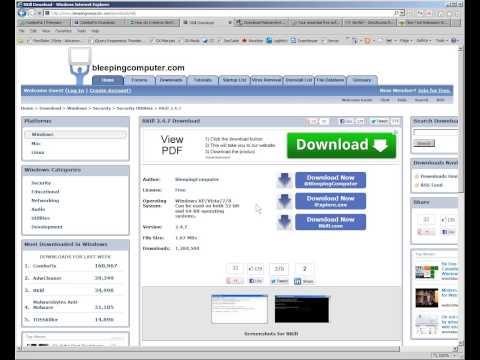Viewport: 480px width, 360px height.
Task: Click the Create Account link
Action: point(110,91)
